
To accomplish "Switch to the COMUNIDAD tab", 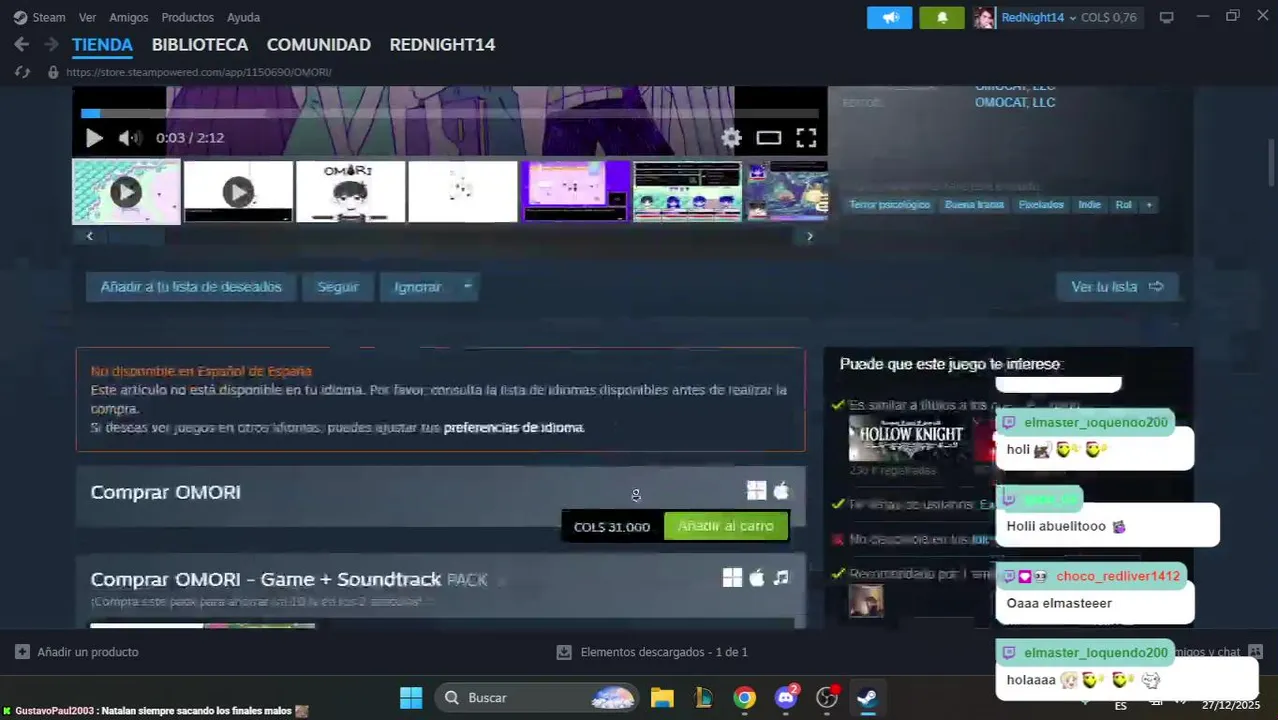I will pos(319,45).
